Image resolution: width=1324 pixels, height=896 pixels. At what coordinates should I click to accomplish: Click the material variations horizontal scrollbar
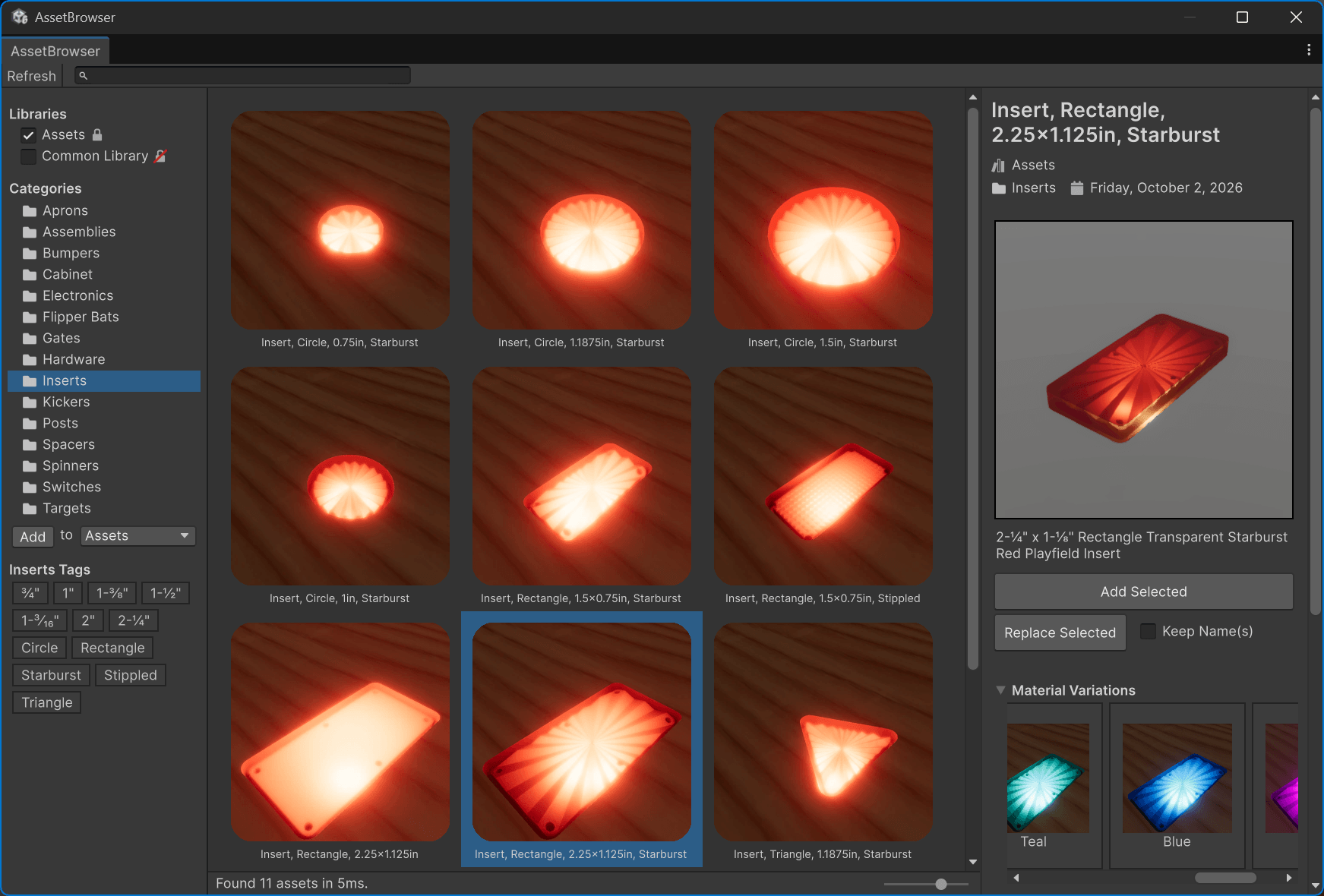pos(1225,878)
